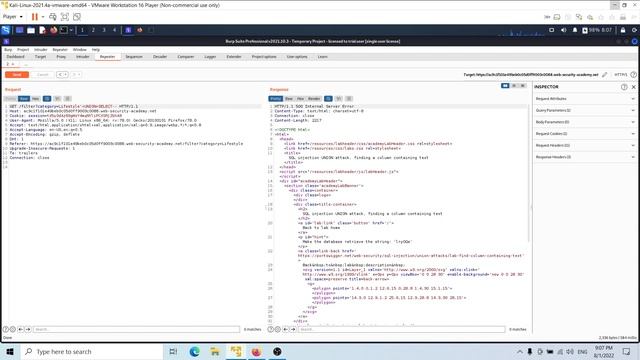
Task: Open previous request history dropdown arrow
Action: (65, 75)
